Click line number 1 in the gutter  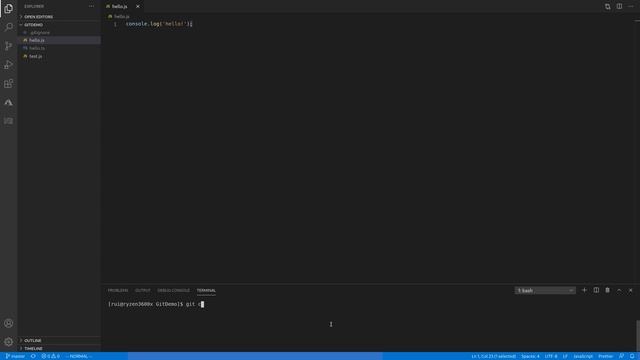115,24
